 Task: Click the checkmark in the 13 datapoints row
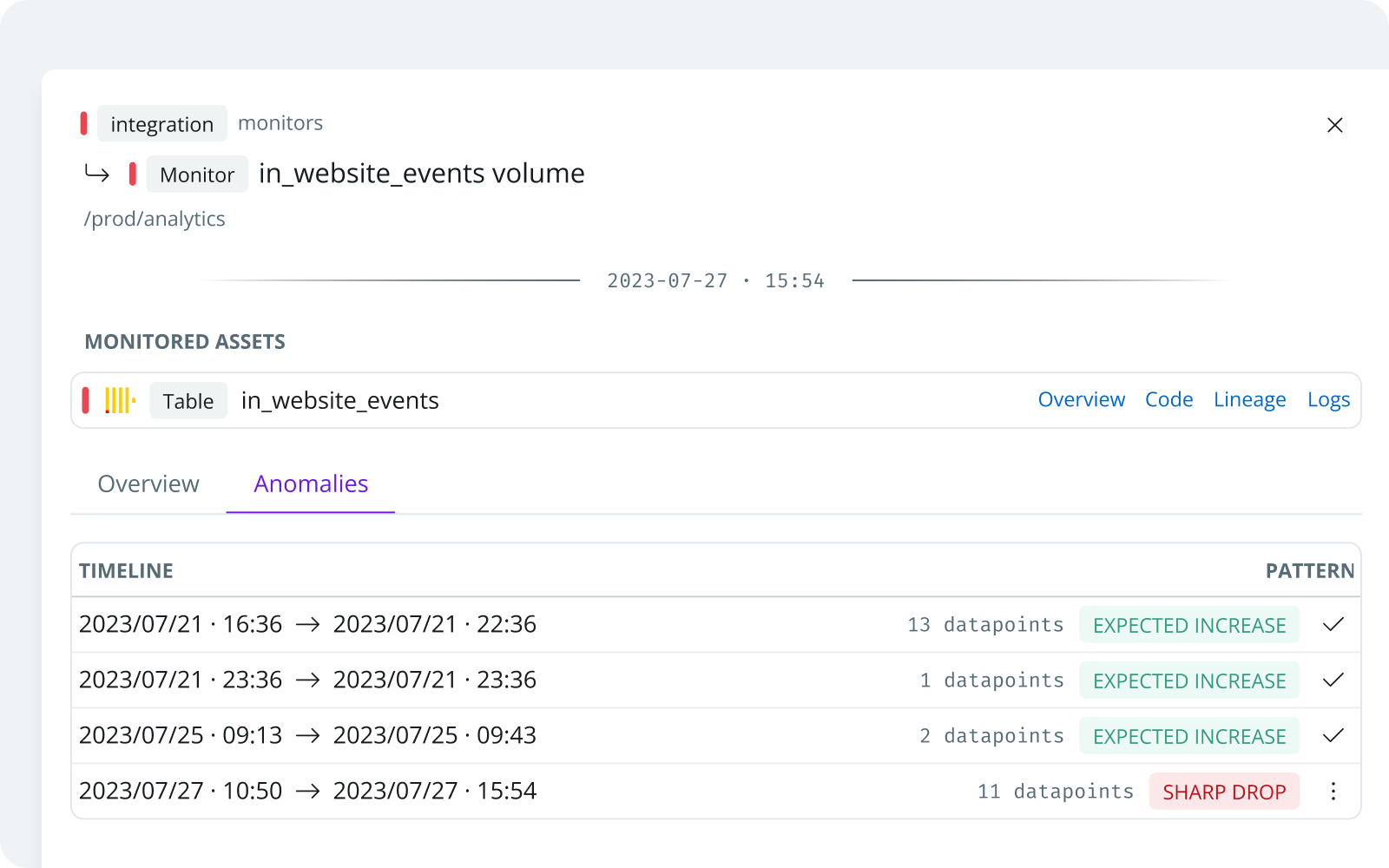(1333, 624)
